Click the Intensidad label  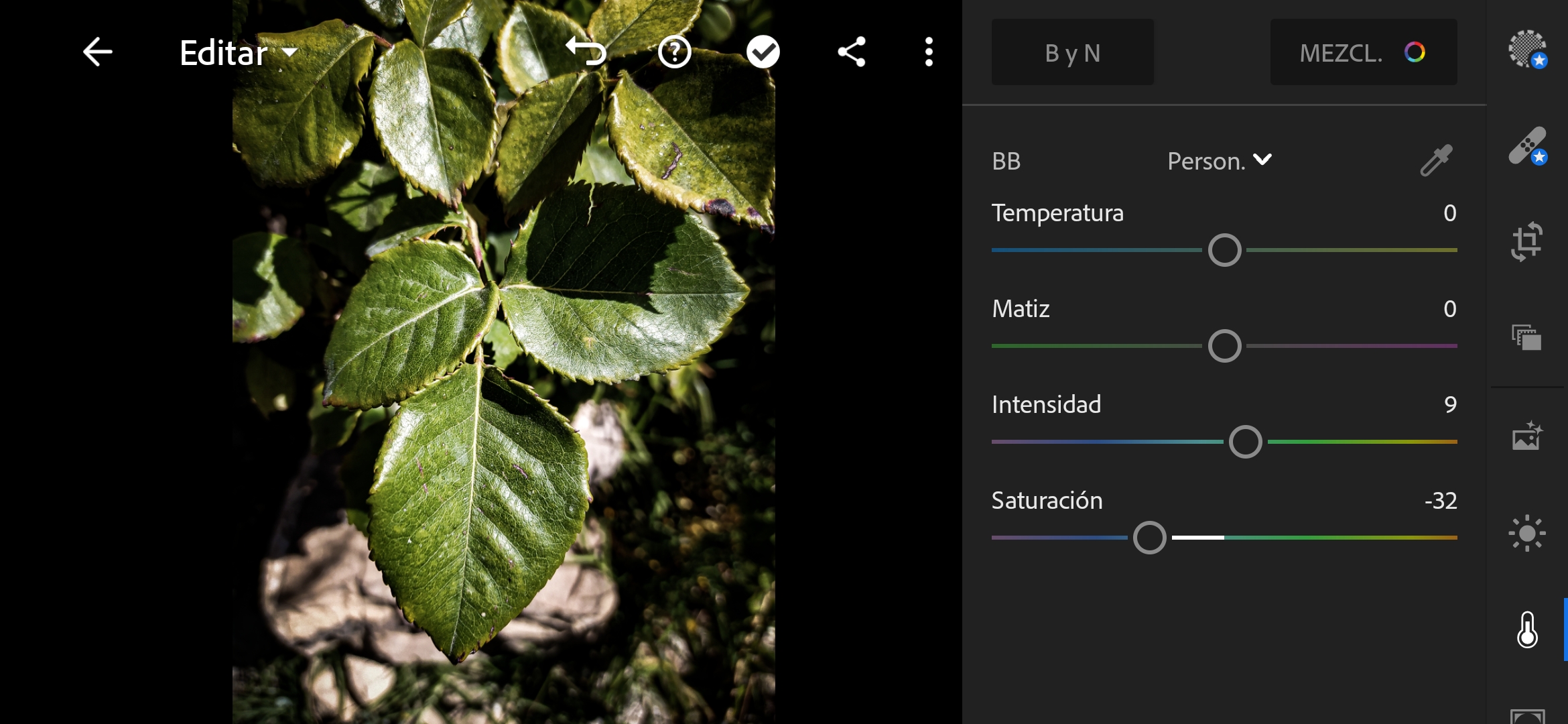(1046, 405)
